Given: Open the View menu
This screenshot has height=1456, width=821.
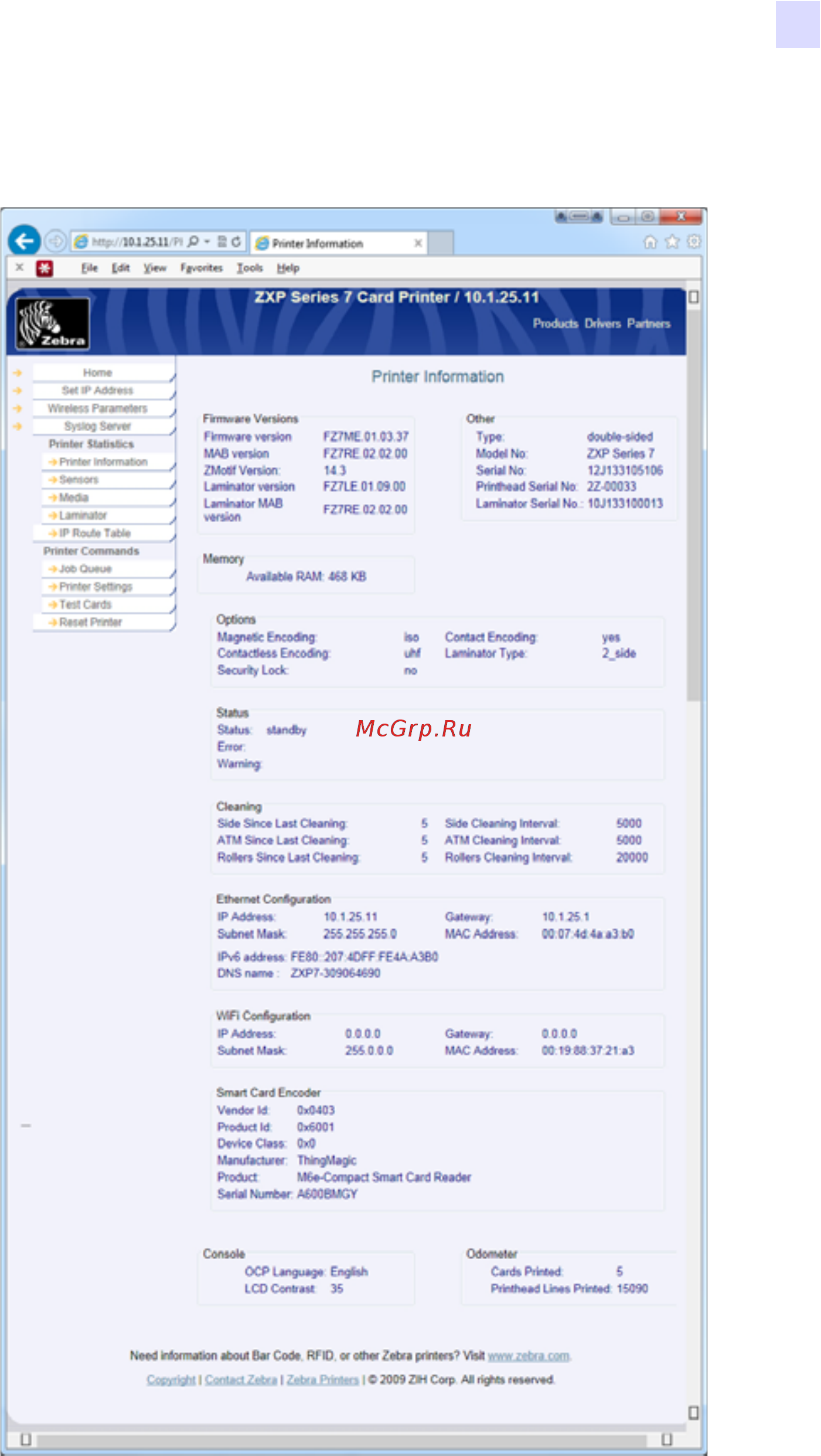Looking at the screenshot, I should point(155,268).
